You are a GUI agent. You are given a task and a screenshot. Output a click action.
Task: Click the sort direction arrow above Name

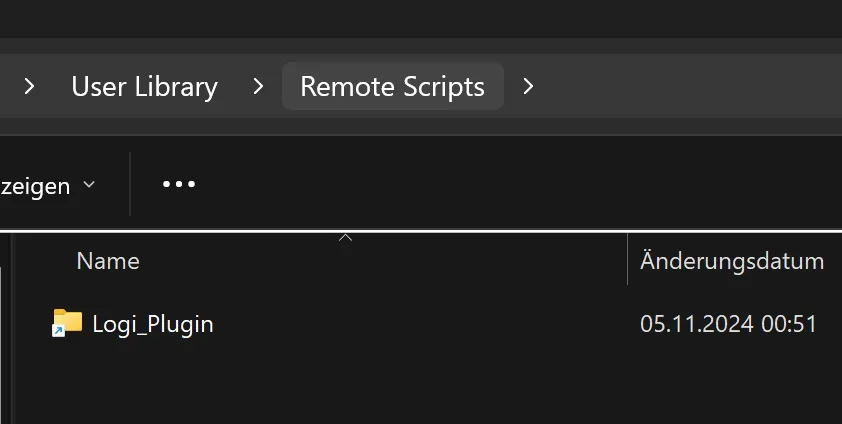click(345, 238)
